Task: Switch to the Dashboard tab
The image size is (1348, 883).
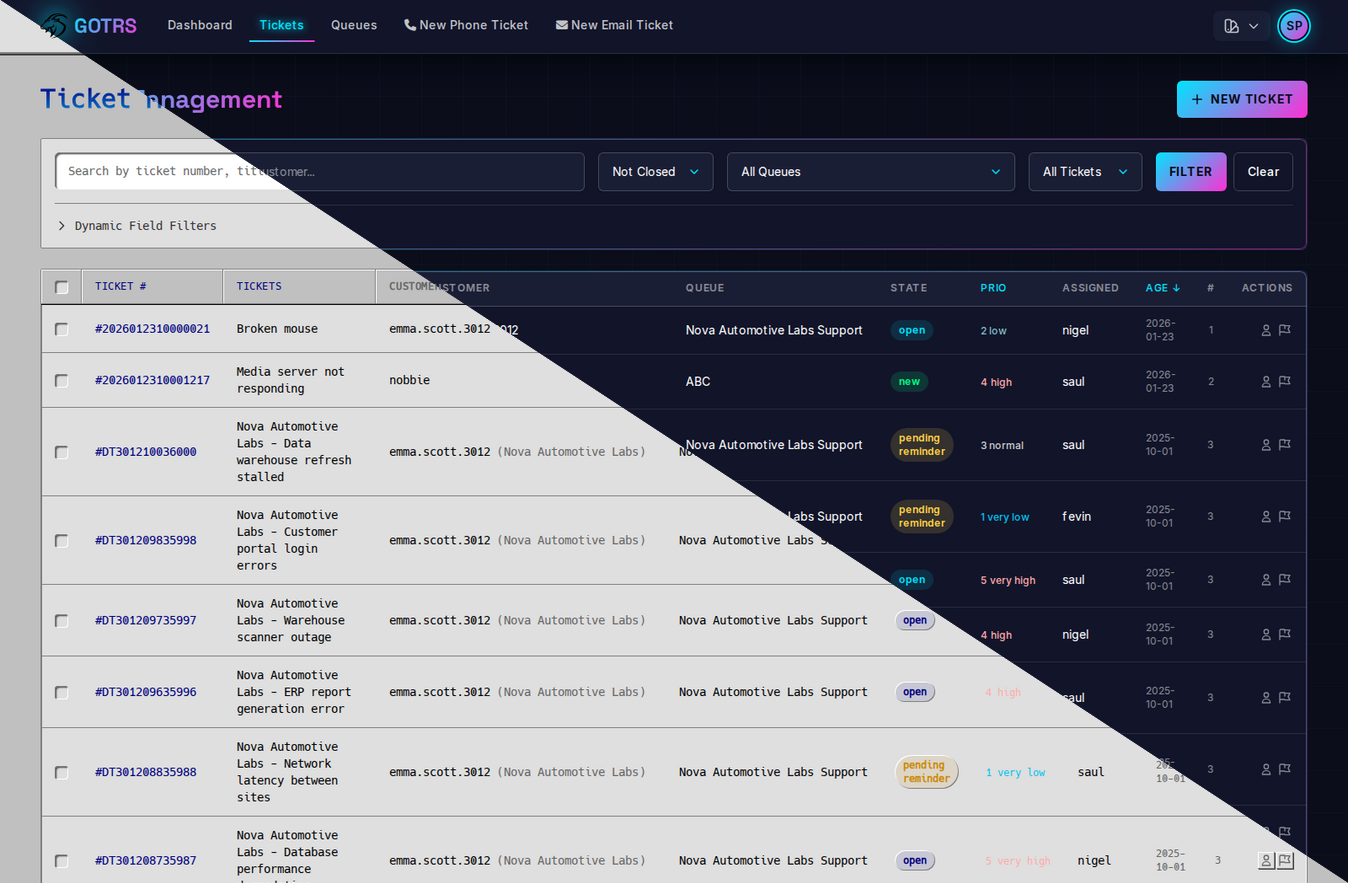Action: [200, 25]
